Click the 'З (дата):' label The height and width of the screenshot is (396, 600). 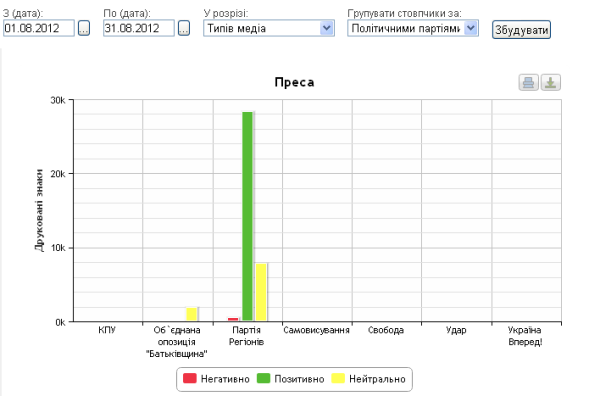click(23, 13)
